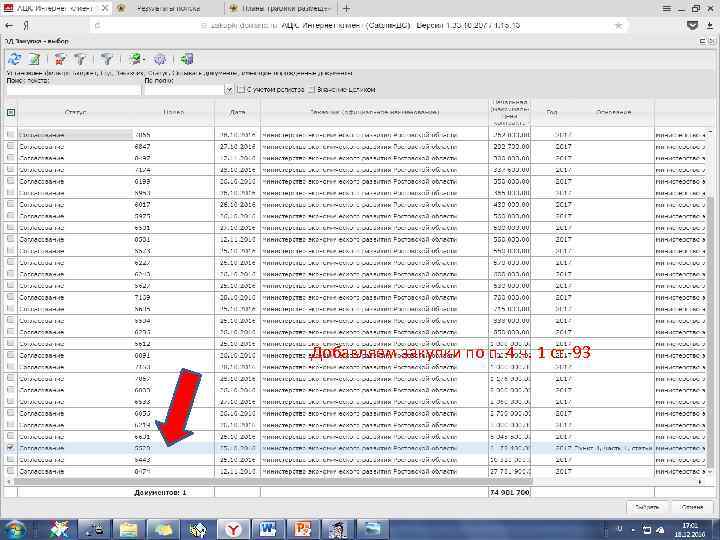
Task: Click into the search text input field
Action: coord(73,90)
